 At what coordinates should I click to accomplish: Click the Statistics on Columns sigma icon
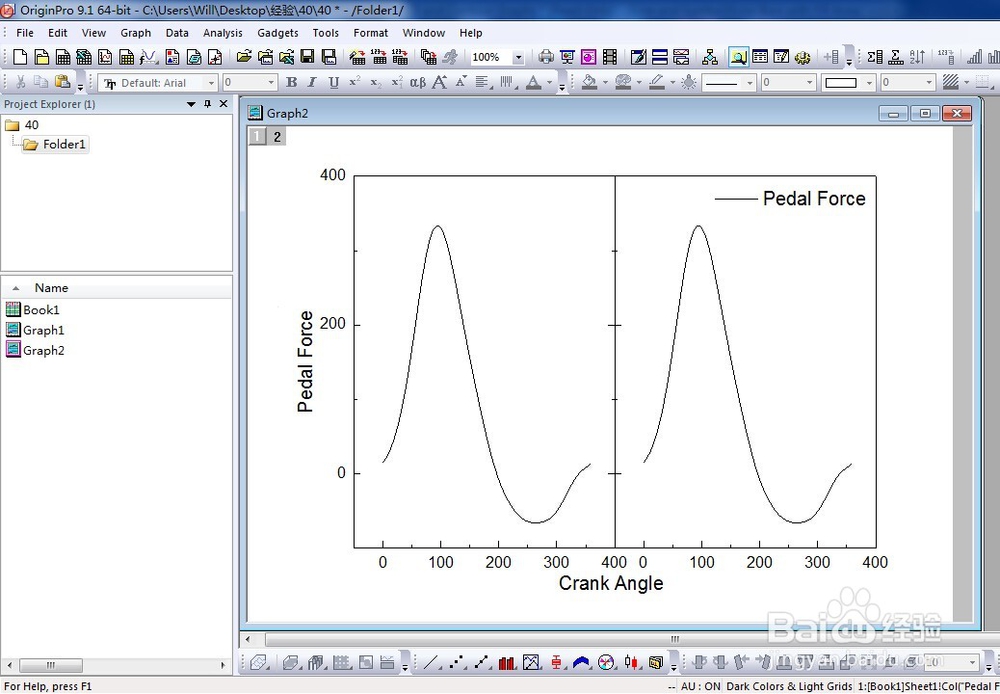point(874,57)
